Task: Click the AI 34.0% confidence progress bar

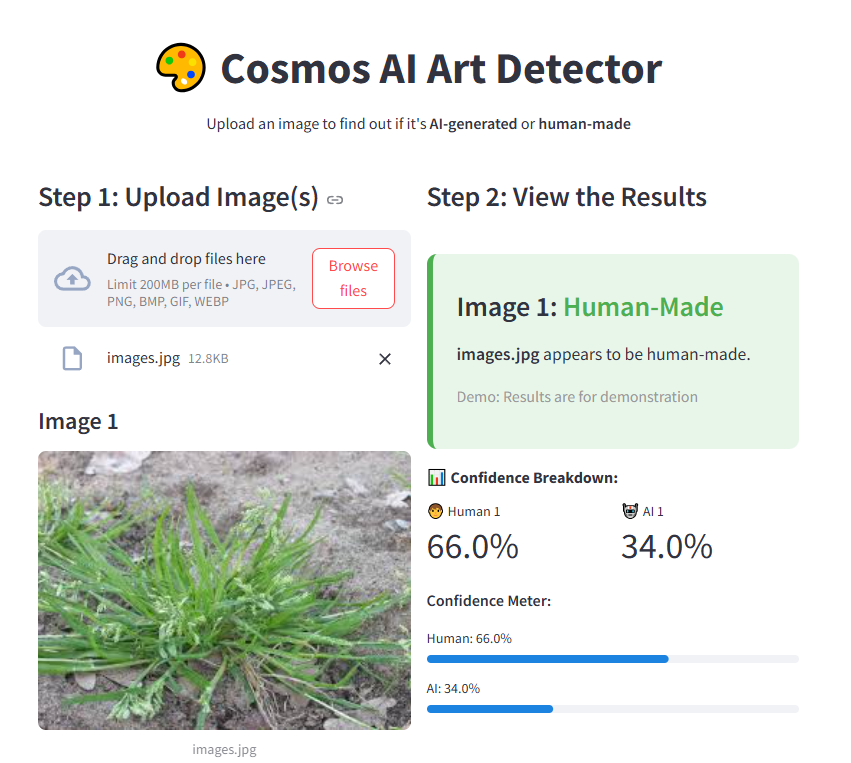Action: pos(613,709)
